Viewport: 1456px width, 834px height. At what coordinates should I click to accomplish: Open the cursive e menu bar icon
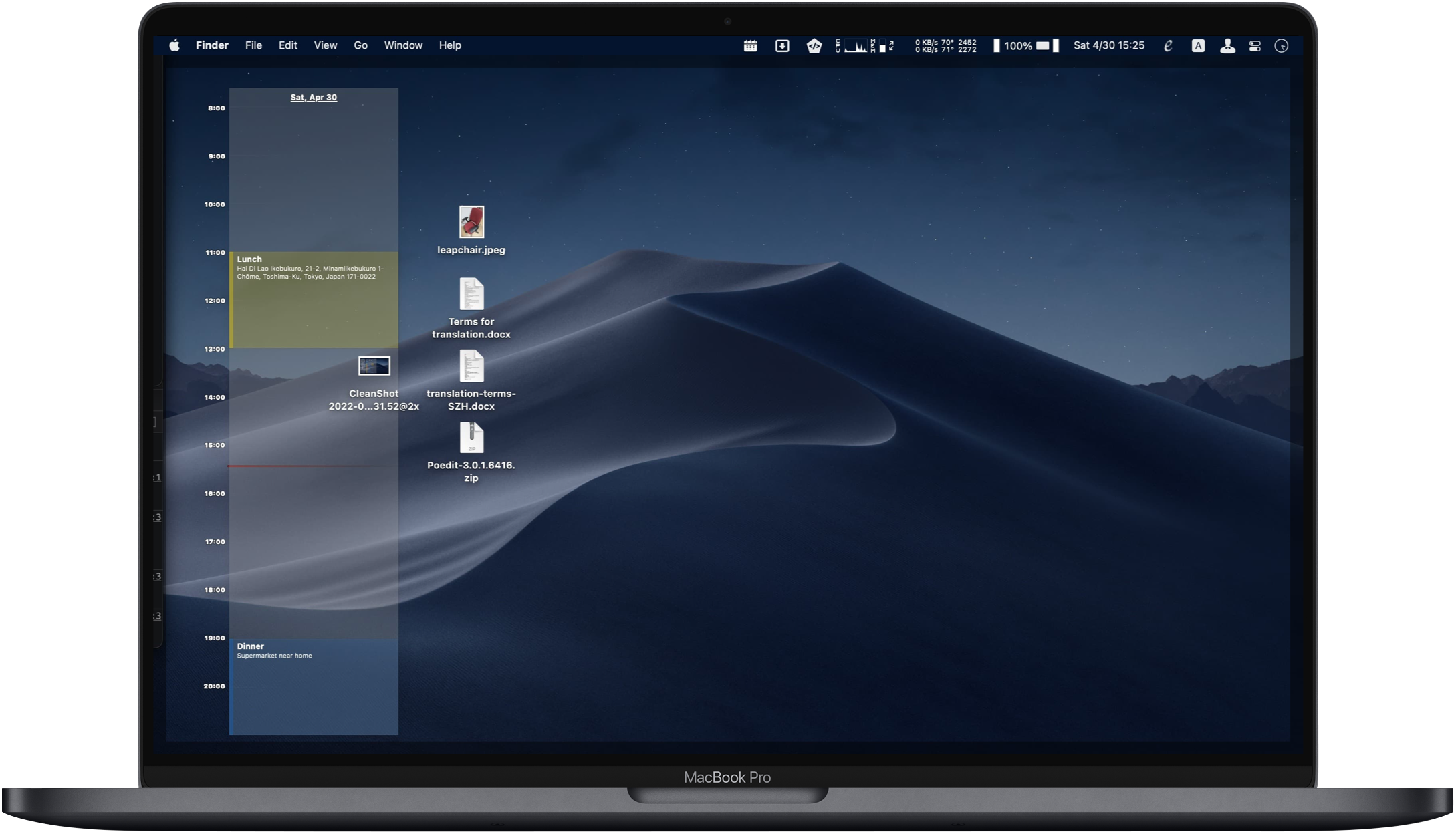tap(1168, 46)
